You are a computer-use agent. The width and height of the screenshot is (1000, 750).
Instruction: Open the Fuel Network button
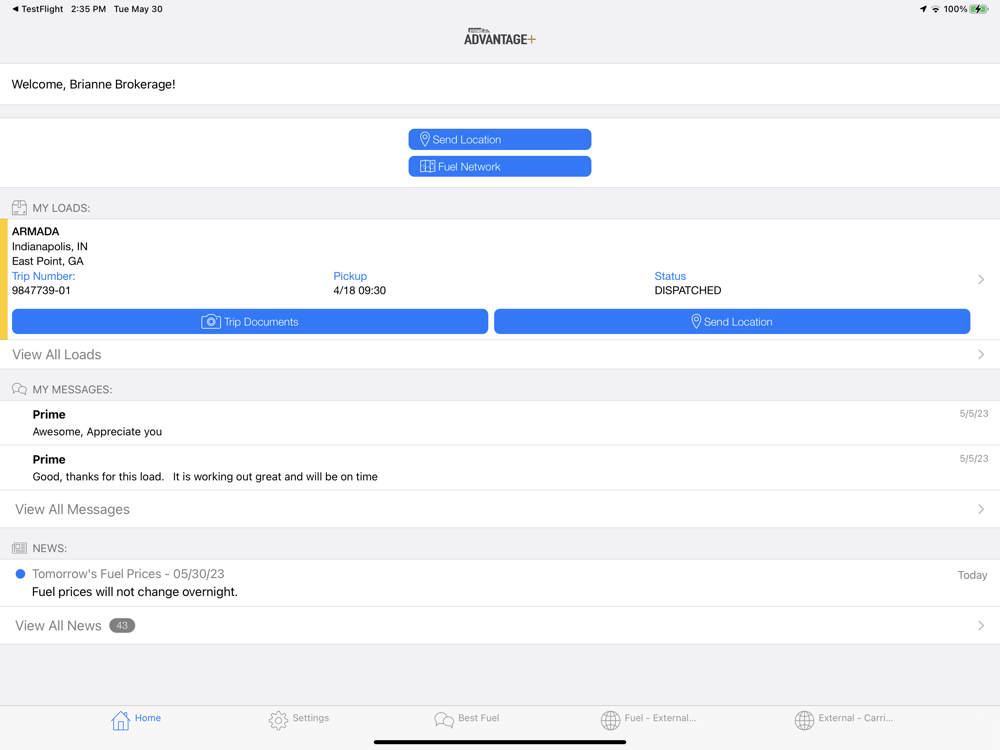pos(500,166)
